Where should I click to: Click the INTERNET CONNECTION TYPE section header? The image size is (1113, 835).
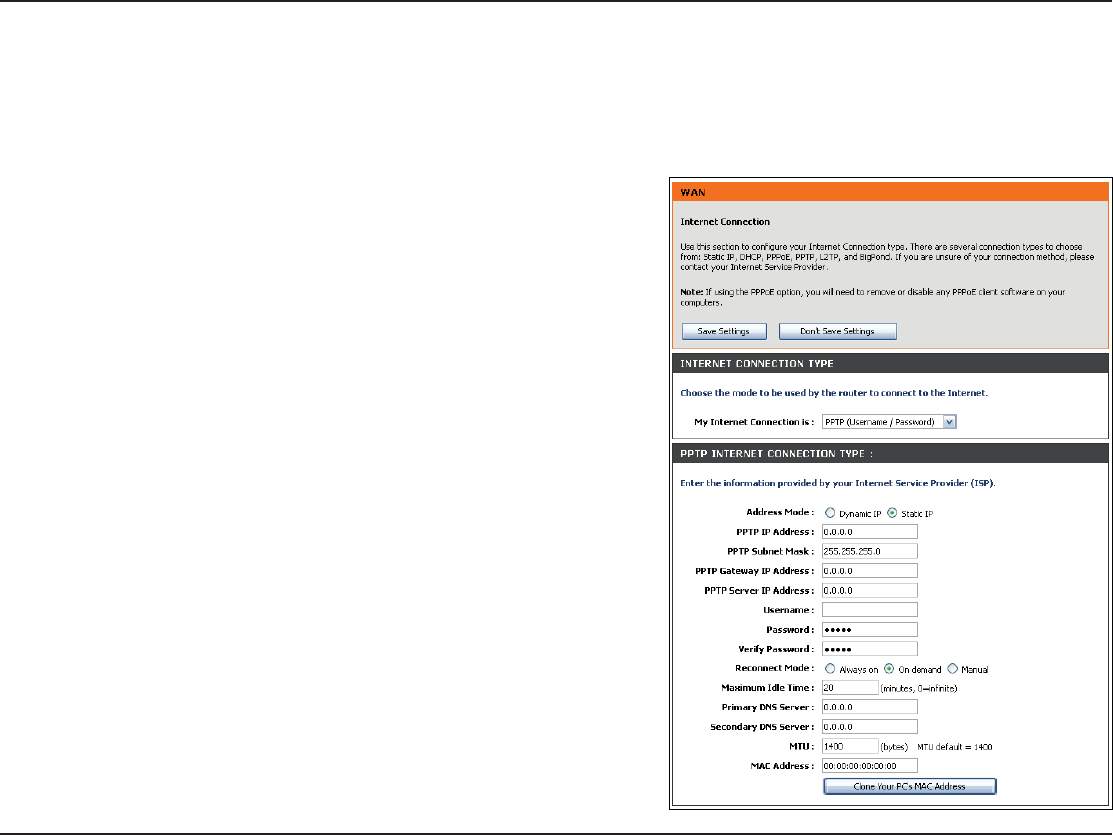pyautogui.click(x=890, y=364)
